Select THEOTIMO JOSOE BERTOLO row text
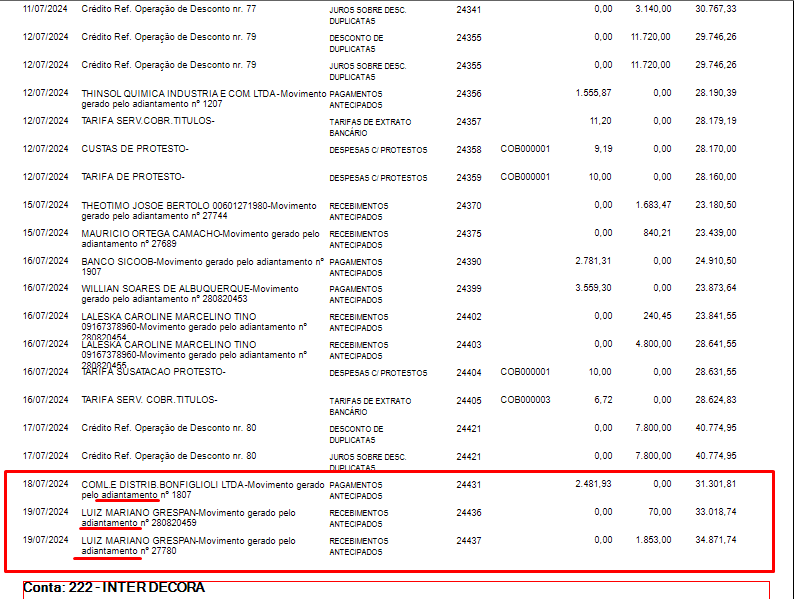Screen dimensions: 794x599 pyautogui.click(x=199, y=211)
